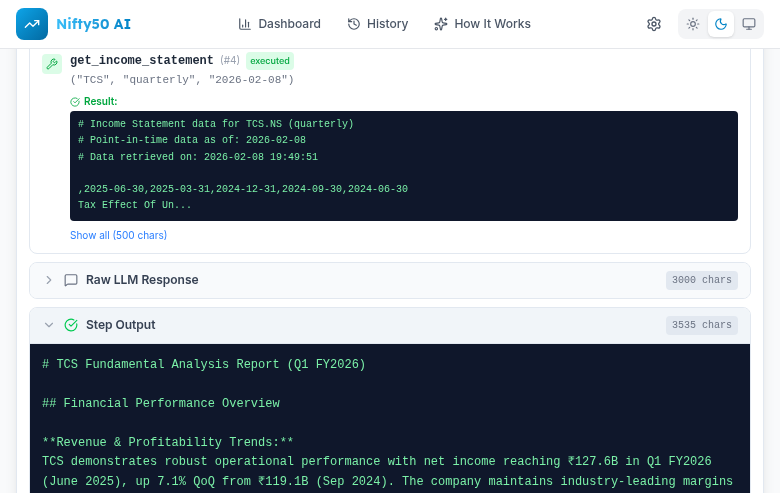Collapse the Step Output section
The image size is (780, 493).
pos(49,325)
